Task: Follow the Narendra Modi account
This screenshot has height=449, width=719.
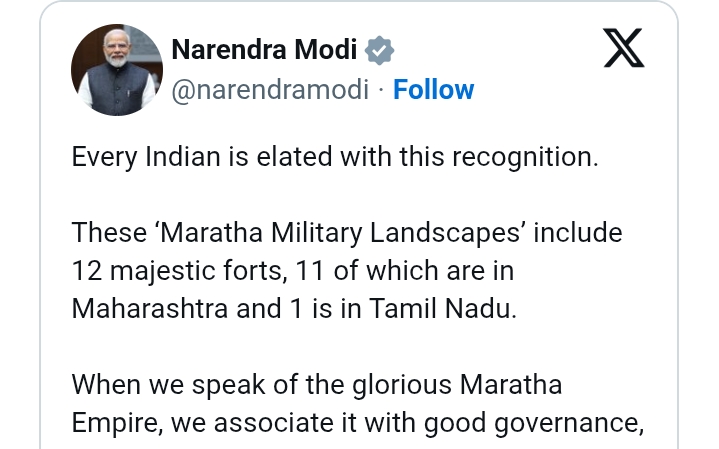Action: (433, 90)
